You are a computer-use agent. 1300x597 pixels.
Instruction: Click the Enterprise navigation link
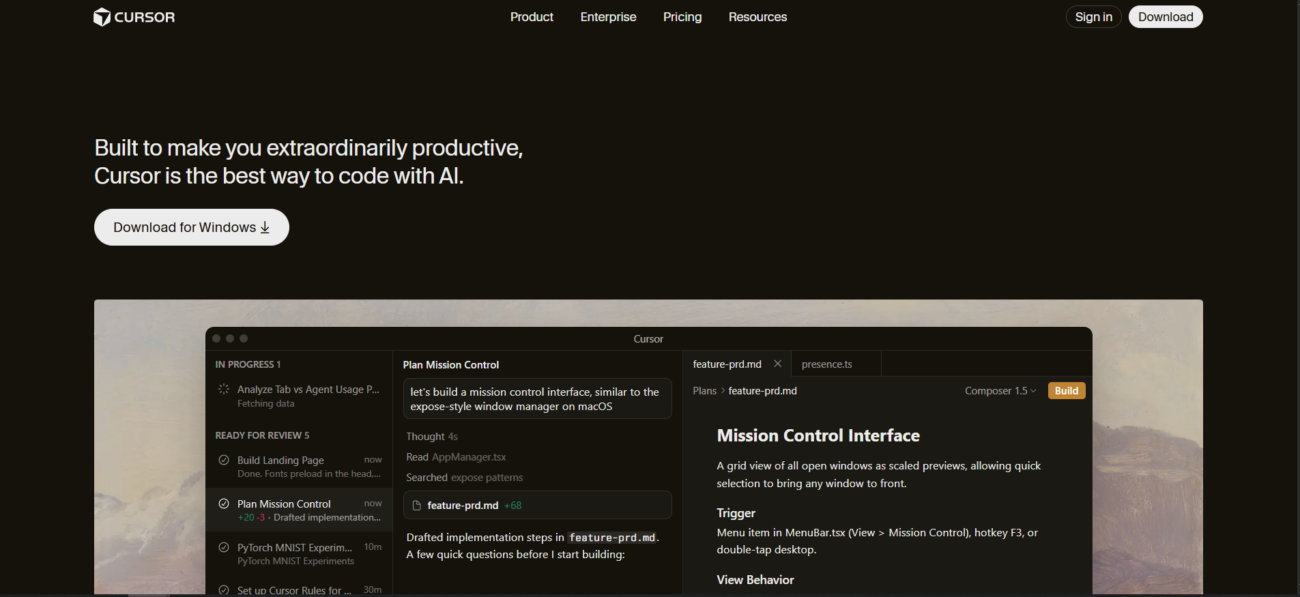point(608,17)
